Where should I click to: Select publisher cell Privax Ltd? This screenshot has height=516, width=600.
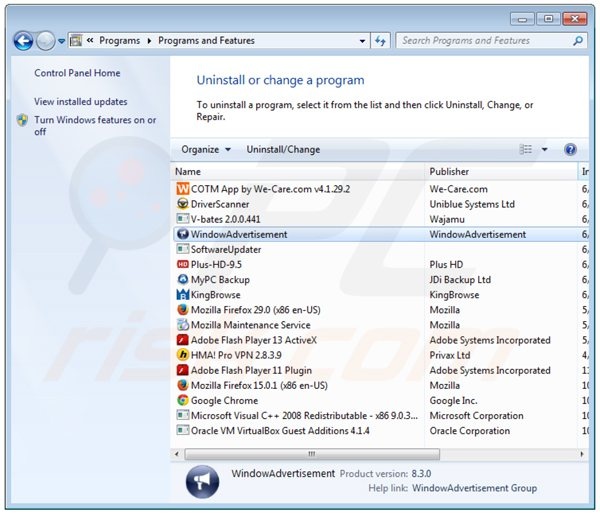tap(450, 355)
